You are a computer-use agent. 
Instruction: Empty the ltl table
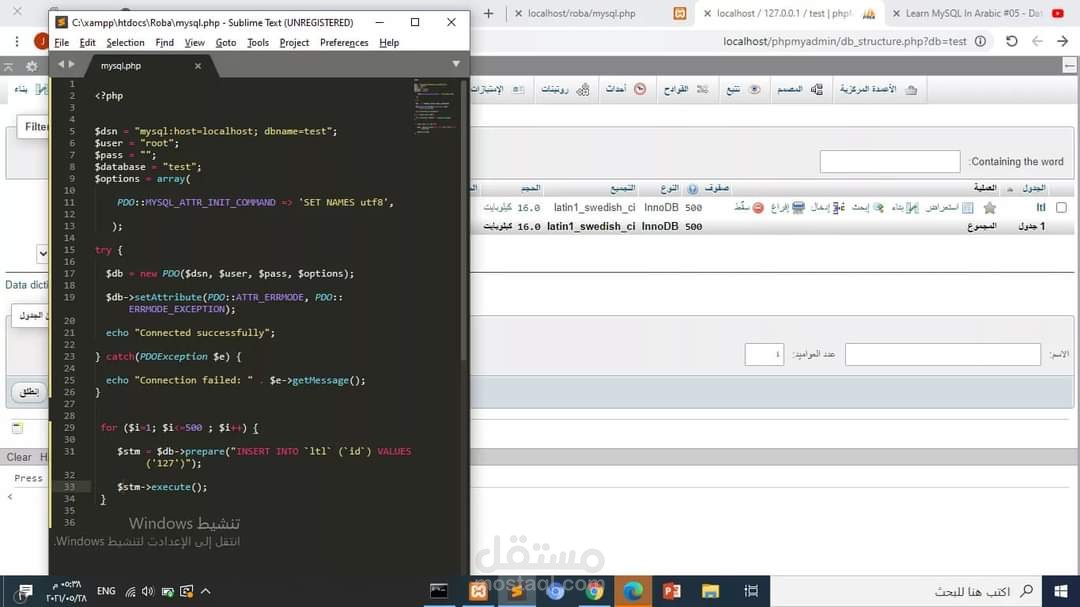tap(788, 207)
